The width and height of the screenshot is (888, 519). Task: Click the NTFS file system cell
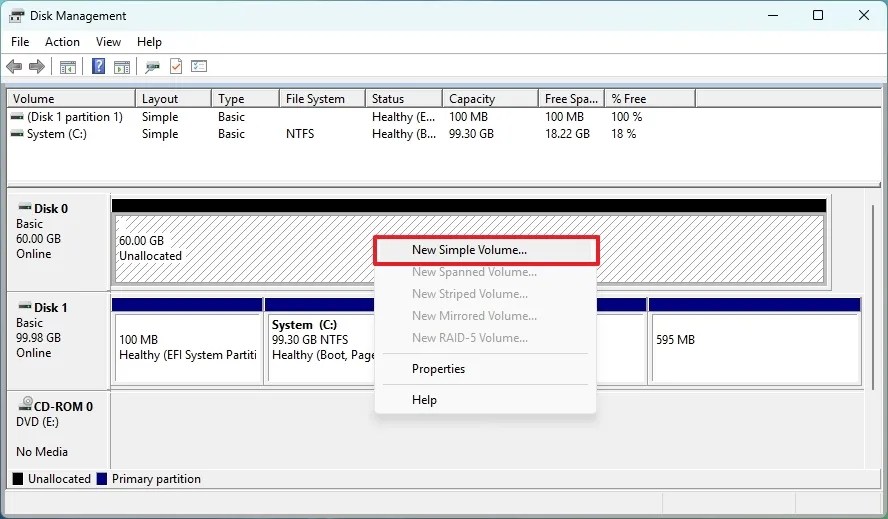300,134
